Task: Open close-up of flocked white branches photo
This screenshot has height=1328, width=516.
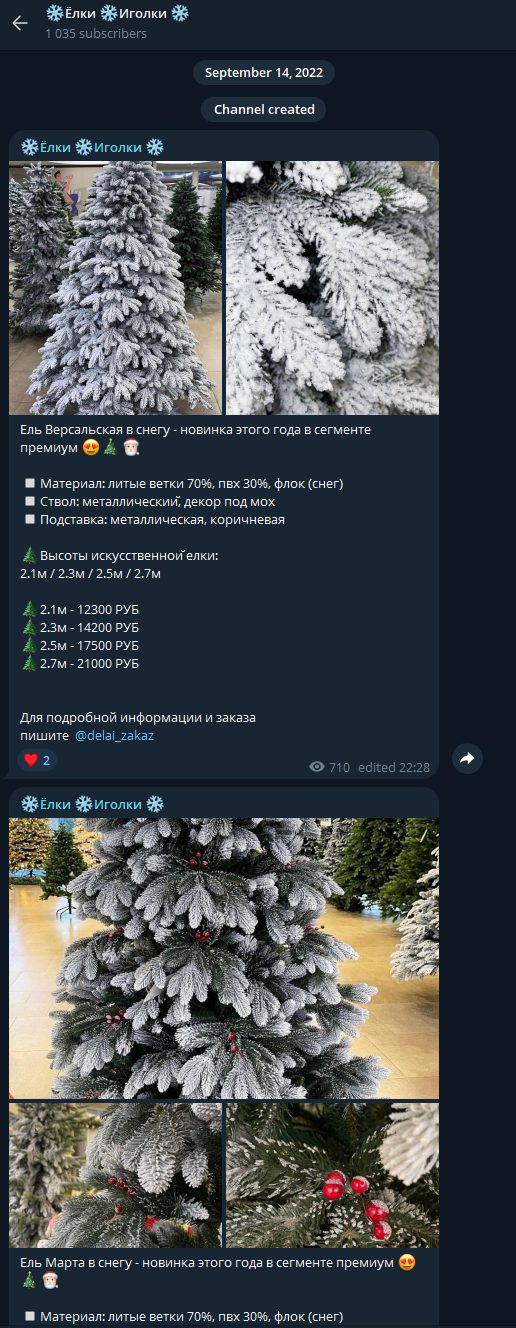Action: 332,288
